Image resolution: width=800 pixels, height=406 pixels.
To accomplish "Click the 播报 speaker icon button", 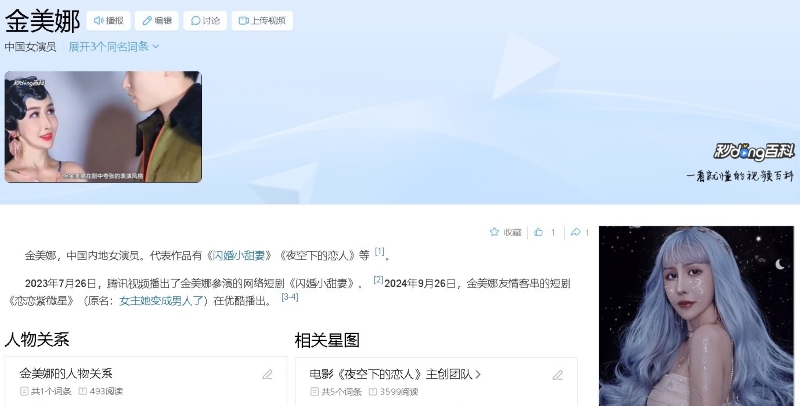I will 108,20.
